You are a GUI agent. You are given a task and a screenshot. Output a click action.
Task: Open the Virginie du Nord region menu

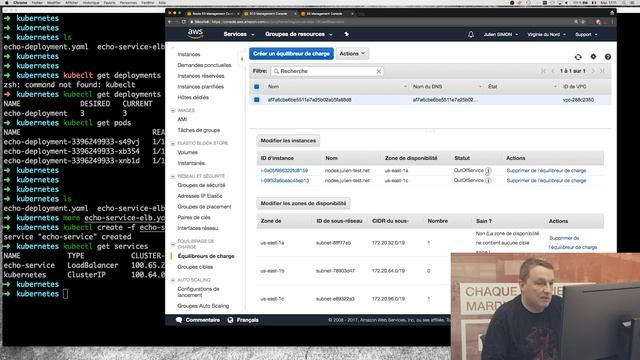[x=547, y=35]
